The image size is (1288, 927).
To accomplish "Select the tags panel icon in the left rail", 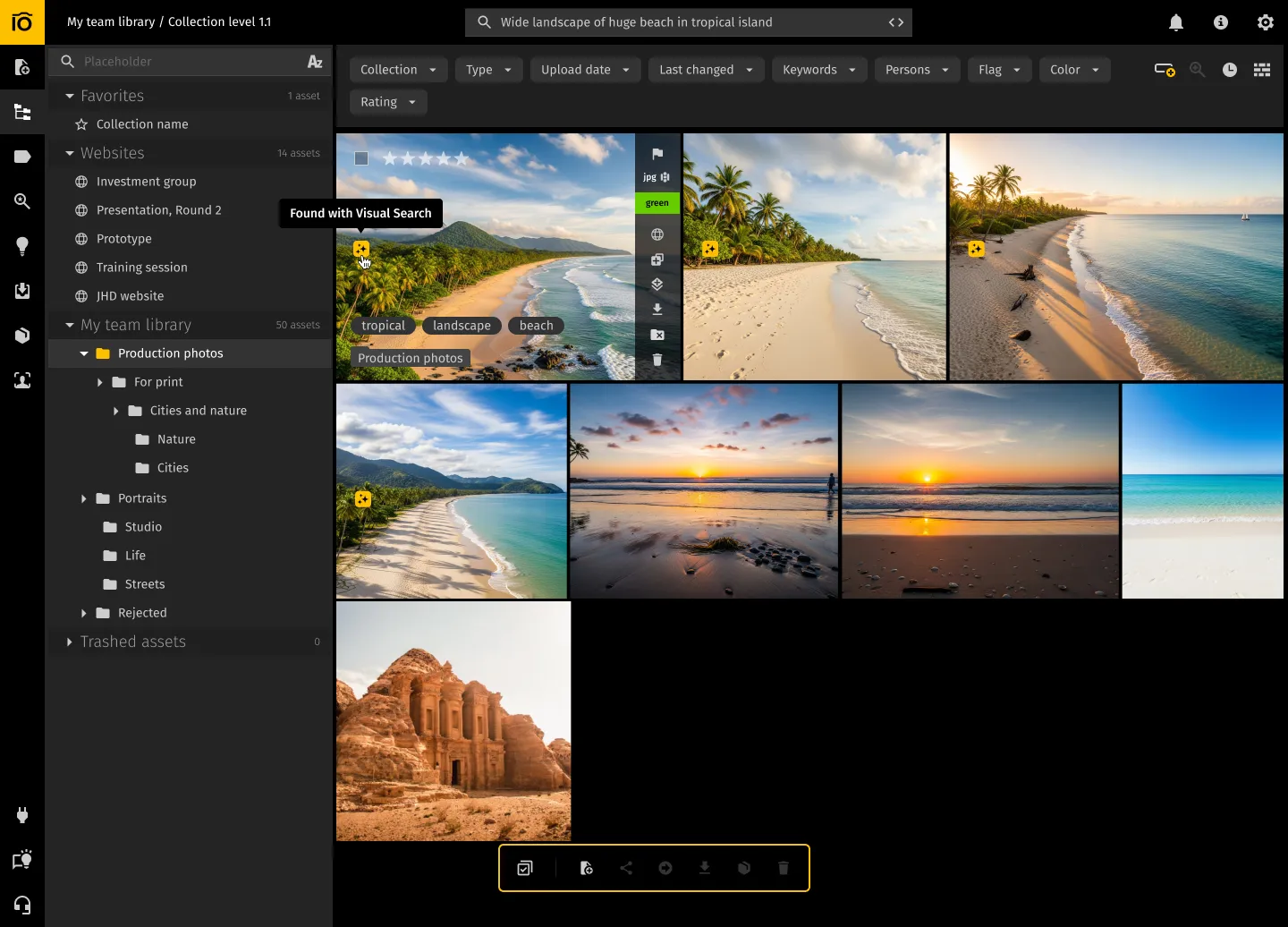I will [22, 156].
